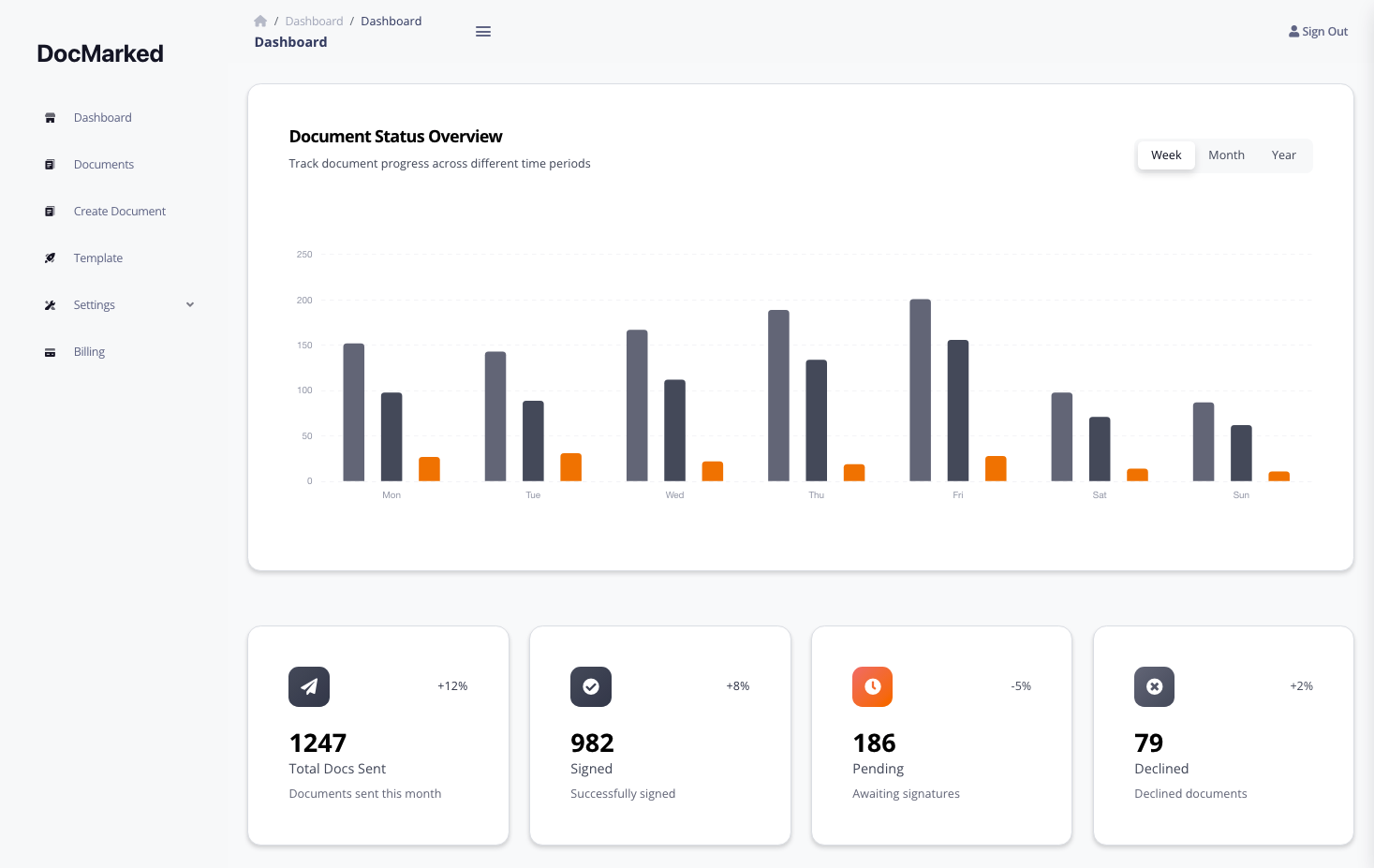Open the hamburger menu near the breadcrumb
The height and width of the screenshot is (868, 1374).
[x=483, y=31]
